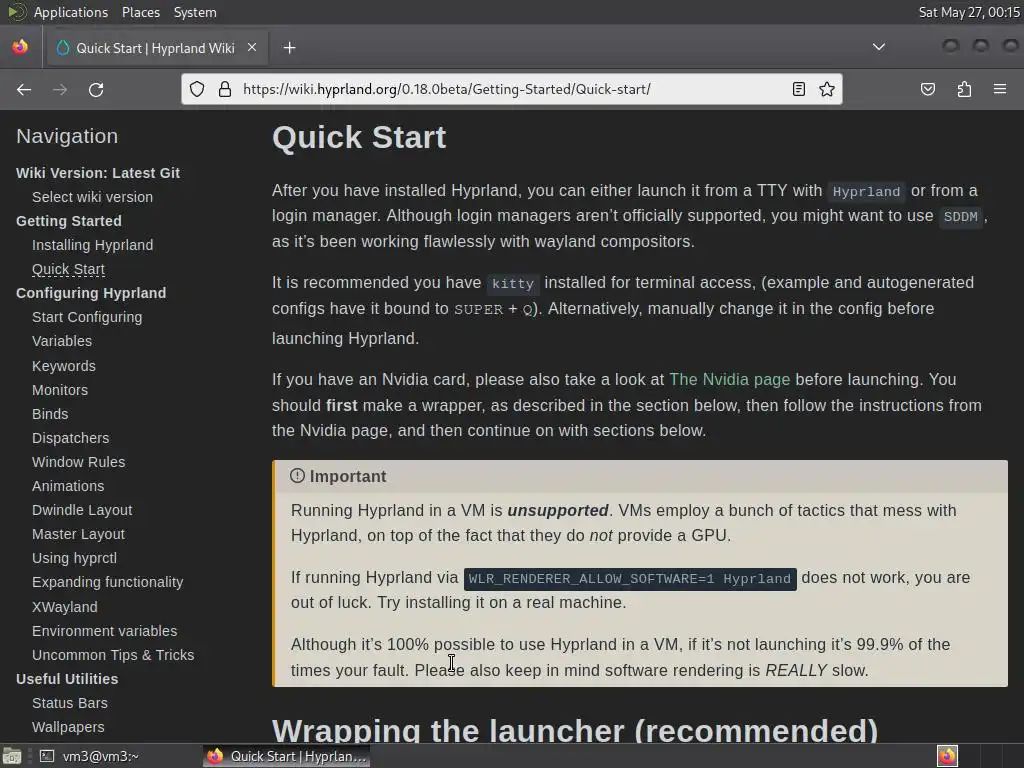Bookmark this page with the star

[x=827, y=89]
